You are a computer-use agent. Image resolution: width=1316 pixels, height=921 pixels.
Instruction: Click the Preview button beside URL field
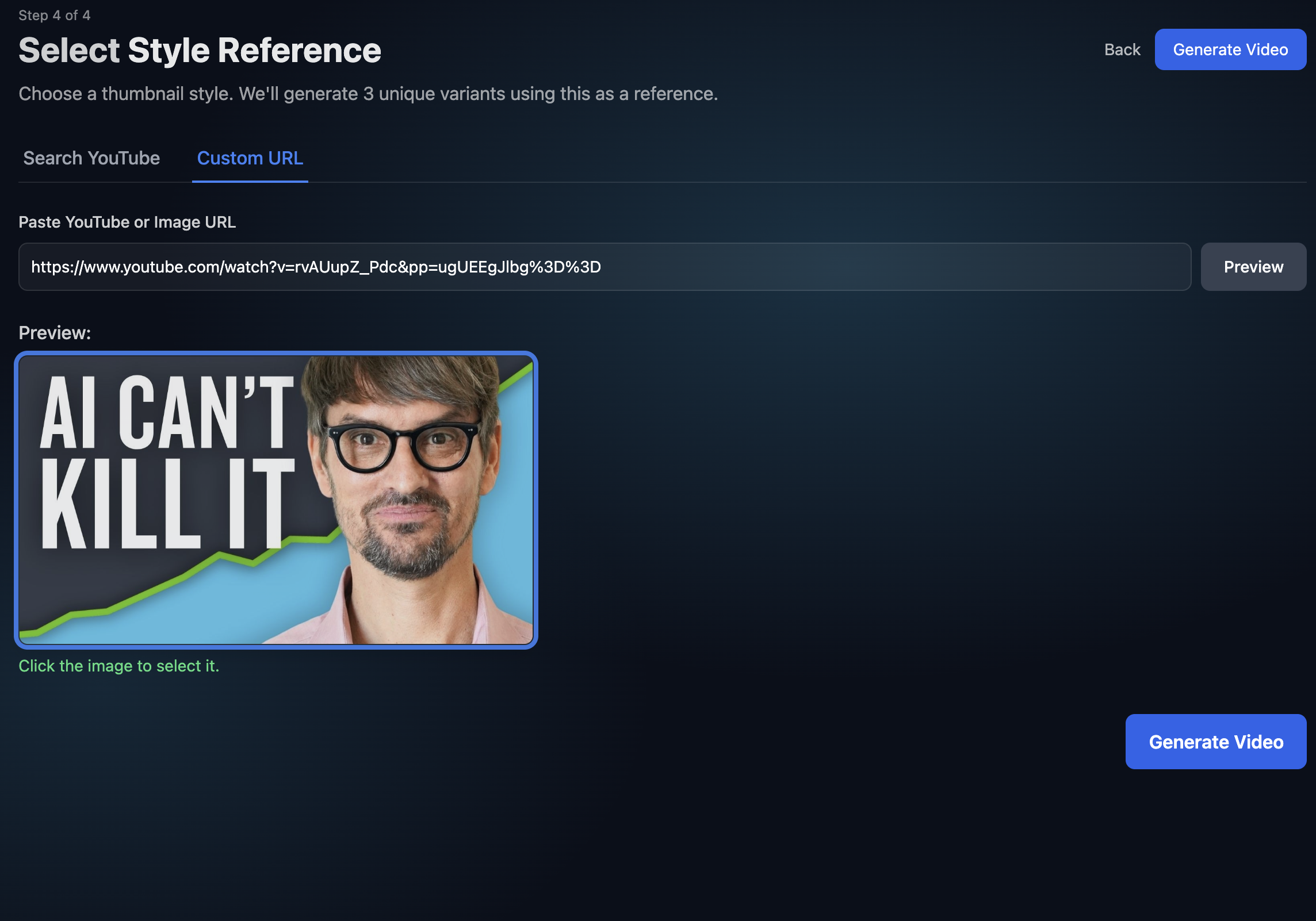(x=1253, y=267)
